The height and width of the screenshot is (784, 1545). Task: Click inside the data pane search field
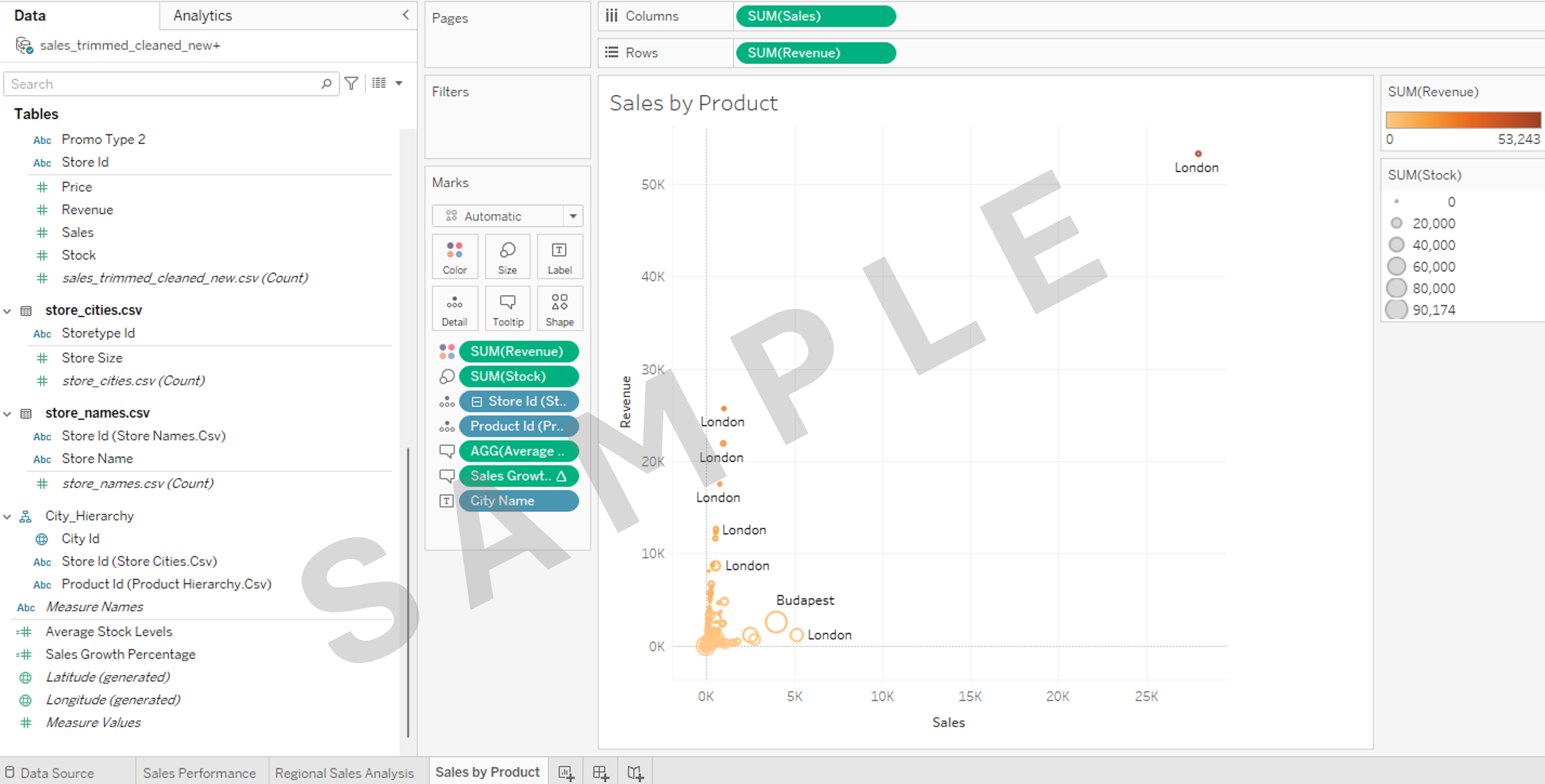click(x=162, y=83)
